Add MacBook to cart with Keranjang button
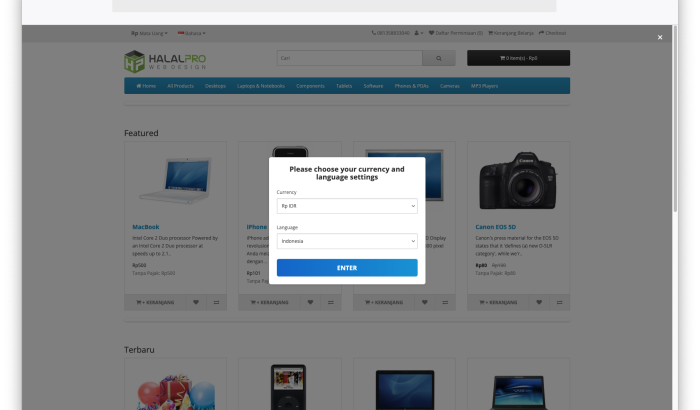This screenshot has height=410, width=700. click(155, 302)
